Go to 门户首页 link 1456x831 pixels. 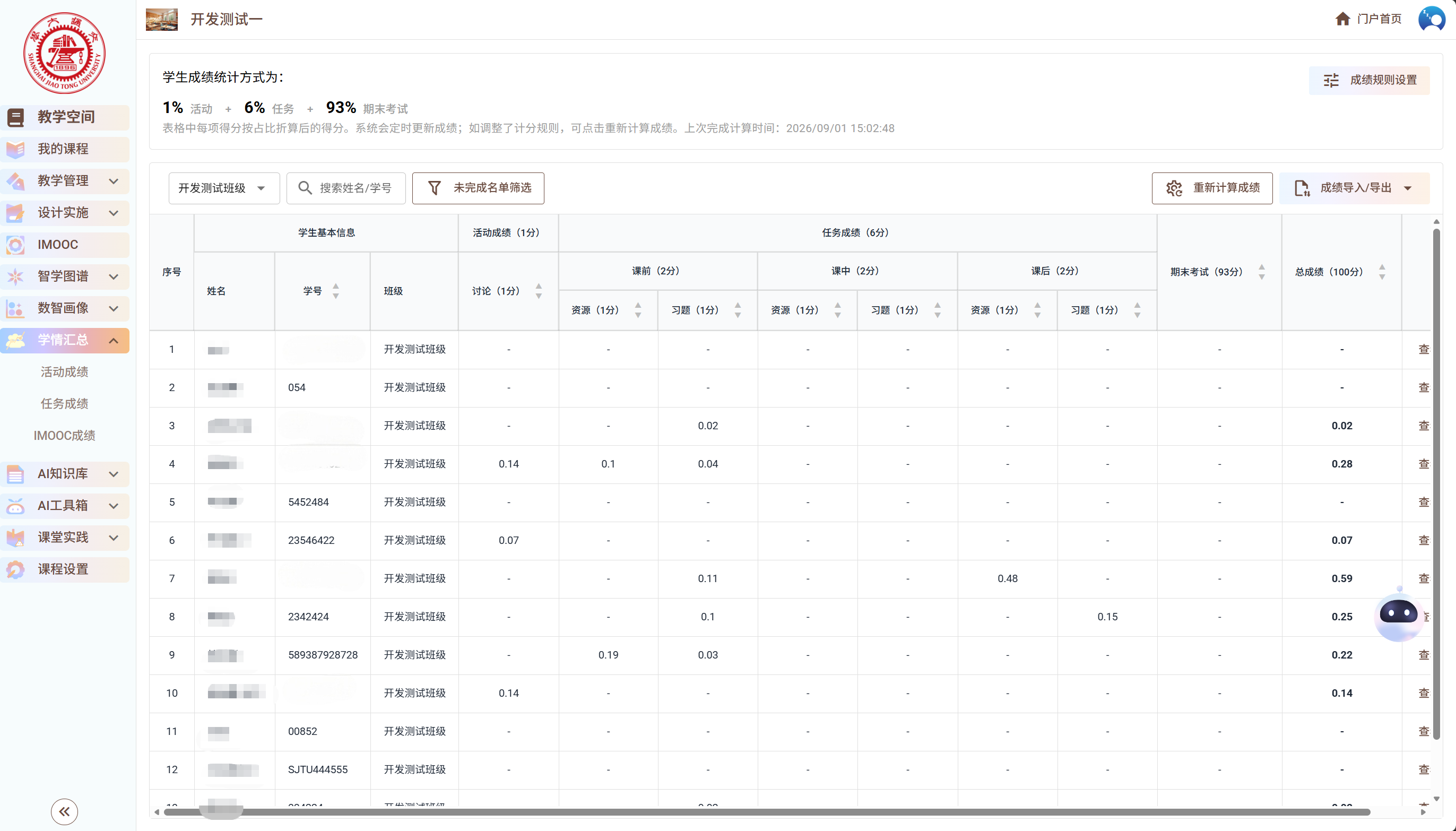(1379, 19)
